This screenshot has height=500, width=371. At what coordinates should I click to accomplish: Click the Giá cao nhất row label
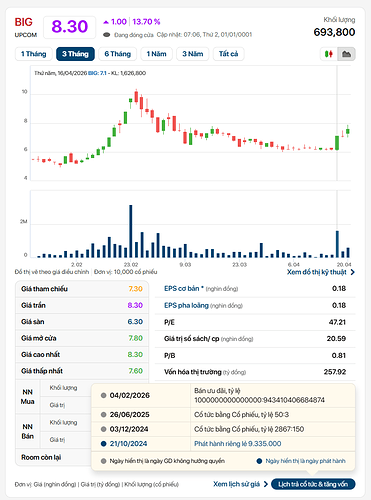point(40,354)
